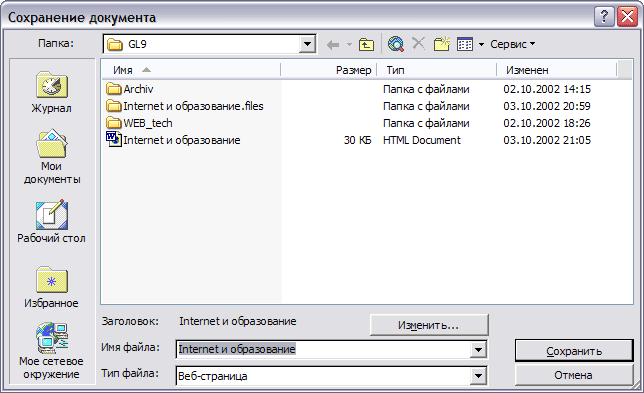This screenshot has width=644, height=393.
Task: Click the Отмена button
Action: [574, 375]
